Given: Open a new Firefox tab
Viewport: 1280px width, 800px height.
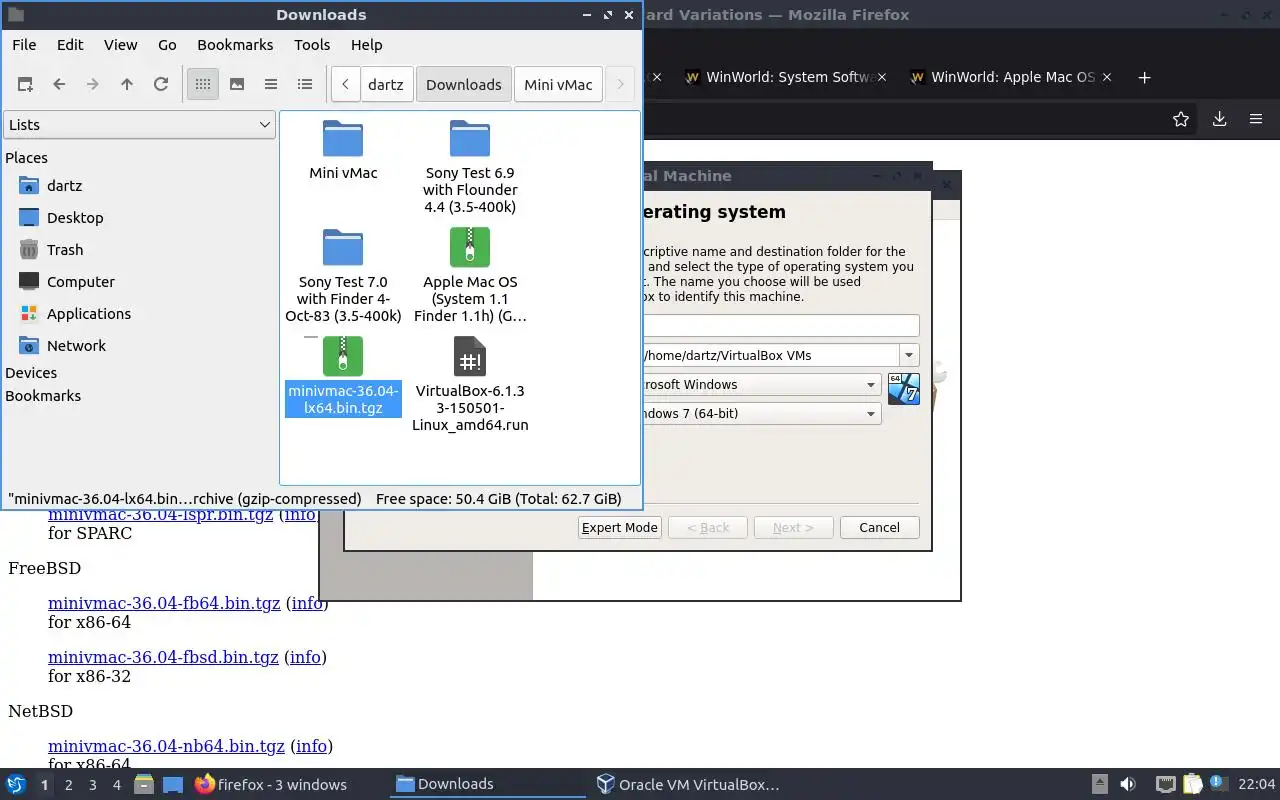Looking at the screenshot, I should (1145, 77).
